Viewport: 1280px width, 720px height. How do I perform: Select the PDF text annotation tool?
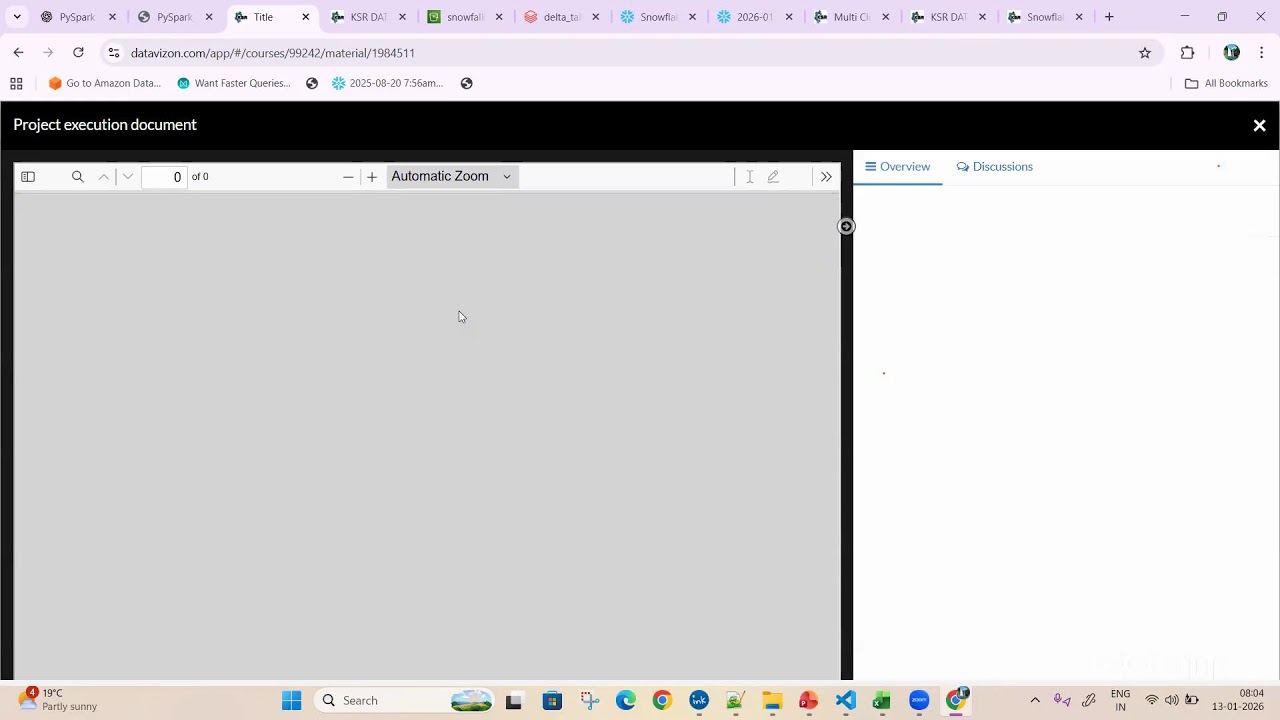click(x=749, y=177)
